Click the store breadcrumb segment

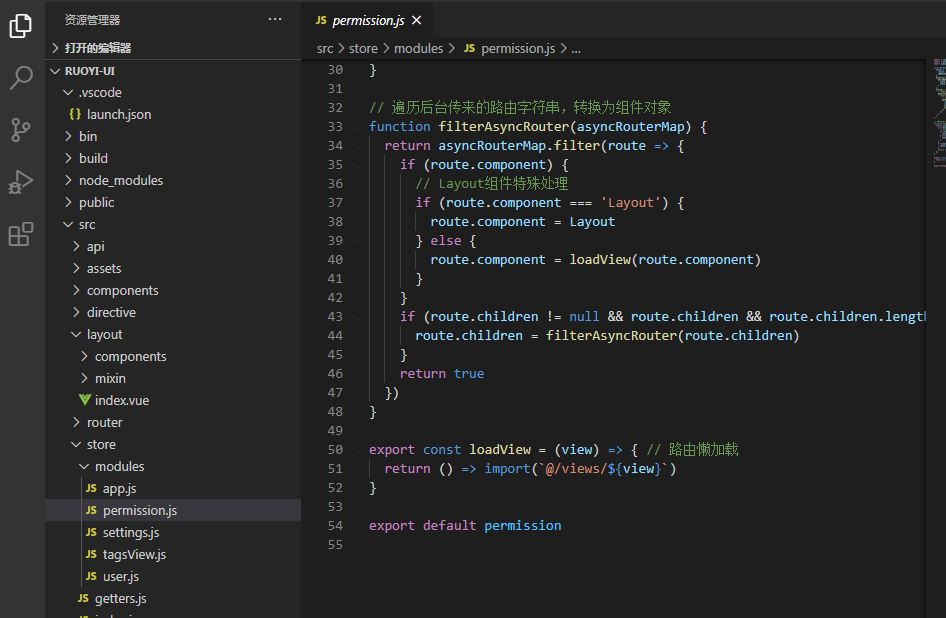coord(363,49)
